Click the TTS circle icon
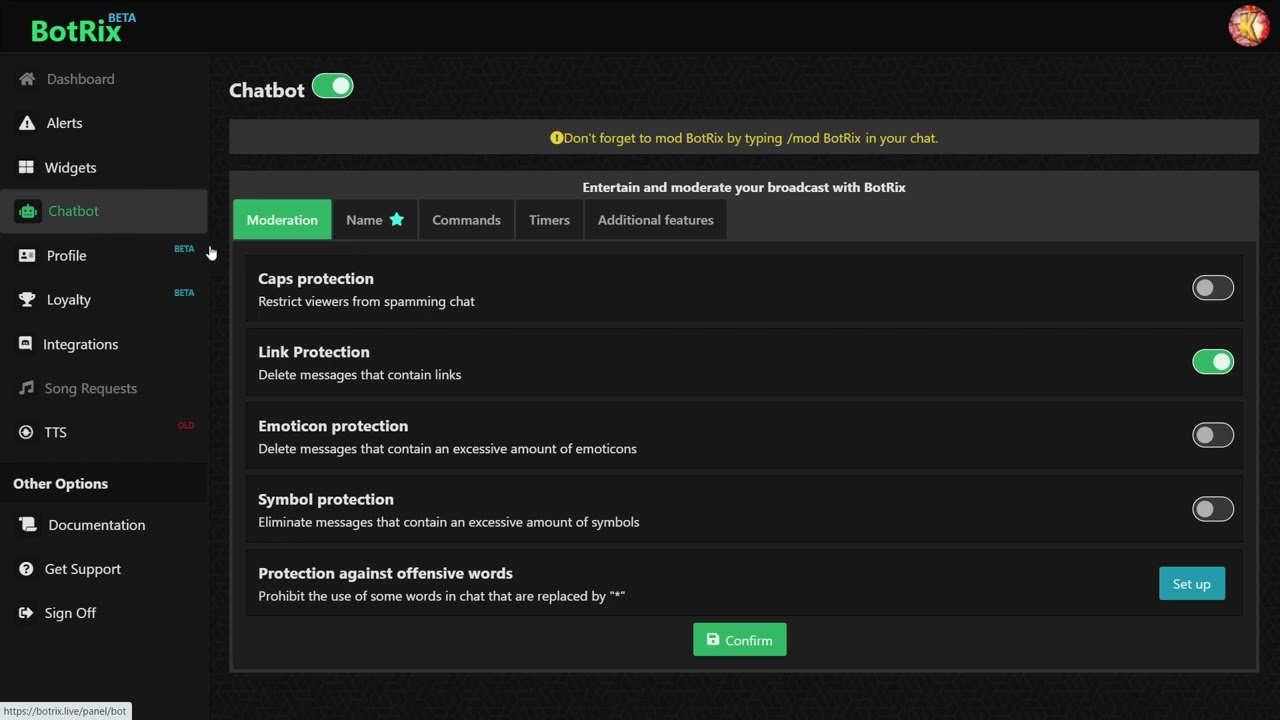1280x720 pixels. [26, 432]
